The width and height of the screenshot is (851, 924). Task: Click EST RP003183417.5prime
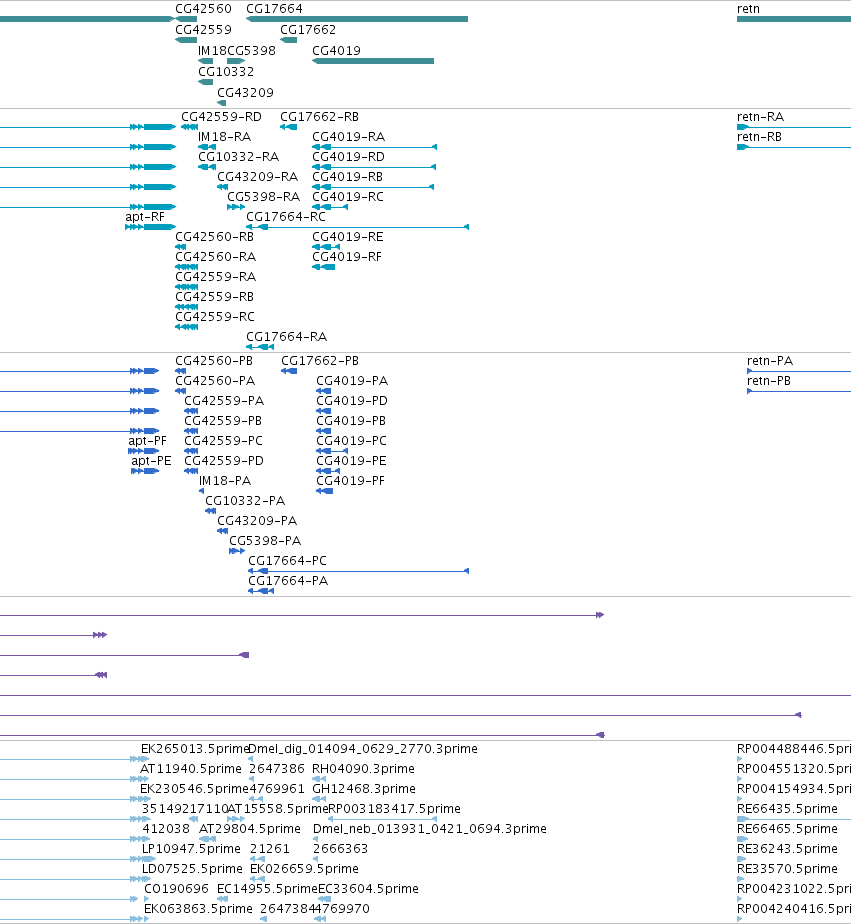tap(394, 809)
